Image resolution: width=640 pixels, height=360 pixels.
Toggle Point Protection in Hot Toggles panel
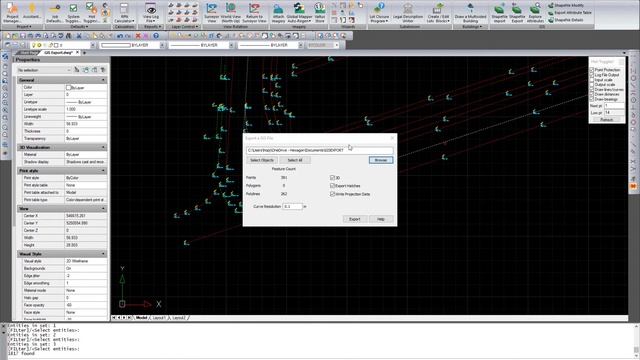click(592, 70)
